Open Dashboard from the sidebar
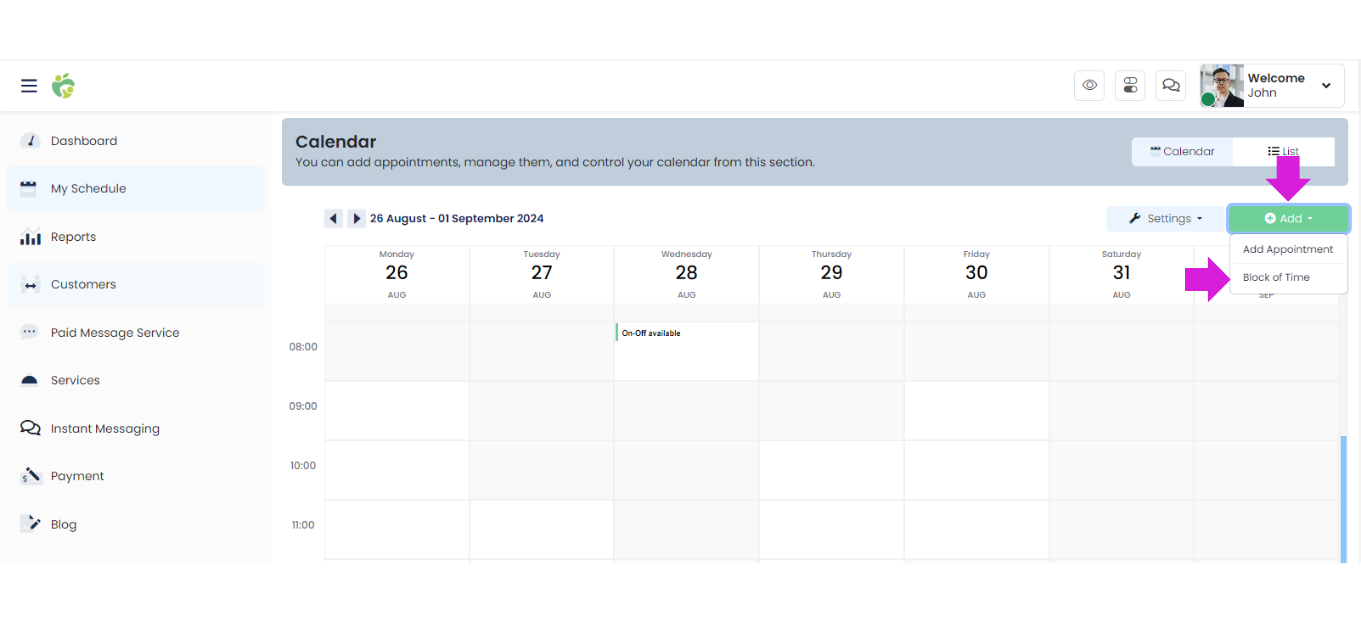This screenshot has width=1361, height=623. (136, 141)
